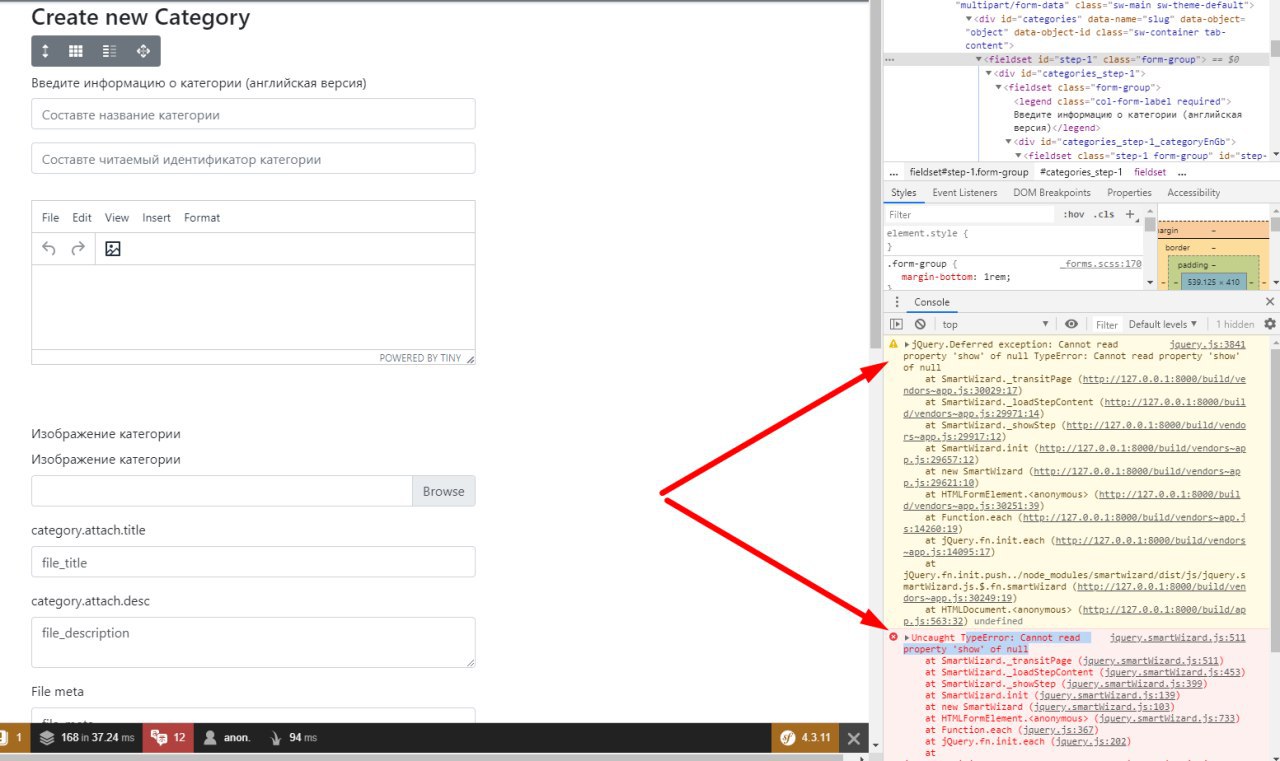
Task: Open the console drawer three-dot menu
Action: tap(896, 302)
